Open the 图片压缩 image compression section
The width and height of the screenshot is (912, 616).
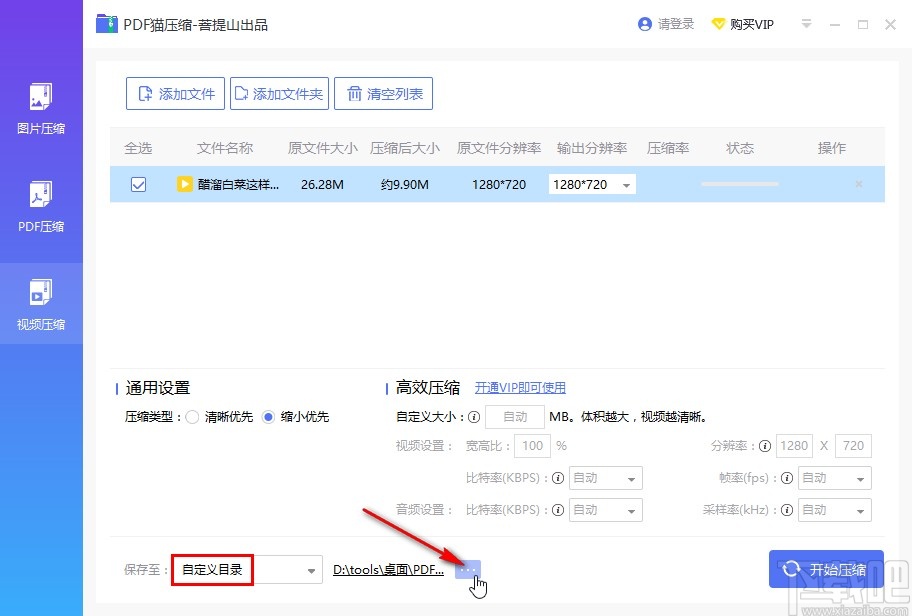(41, 109)
